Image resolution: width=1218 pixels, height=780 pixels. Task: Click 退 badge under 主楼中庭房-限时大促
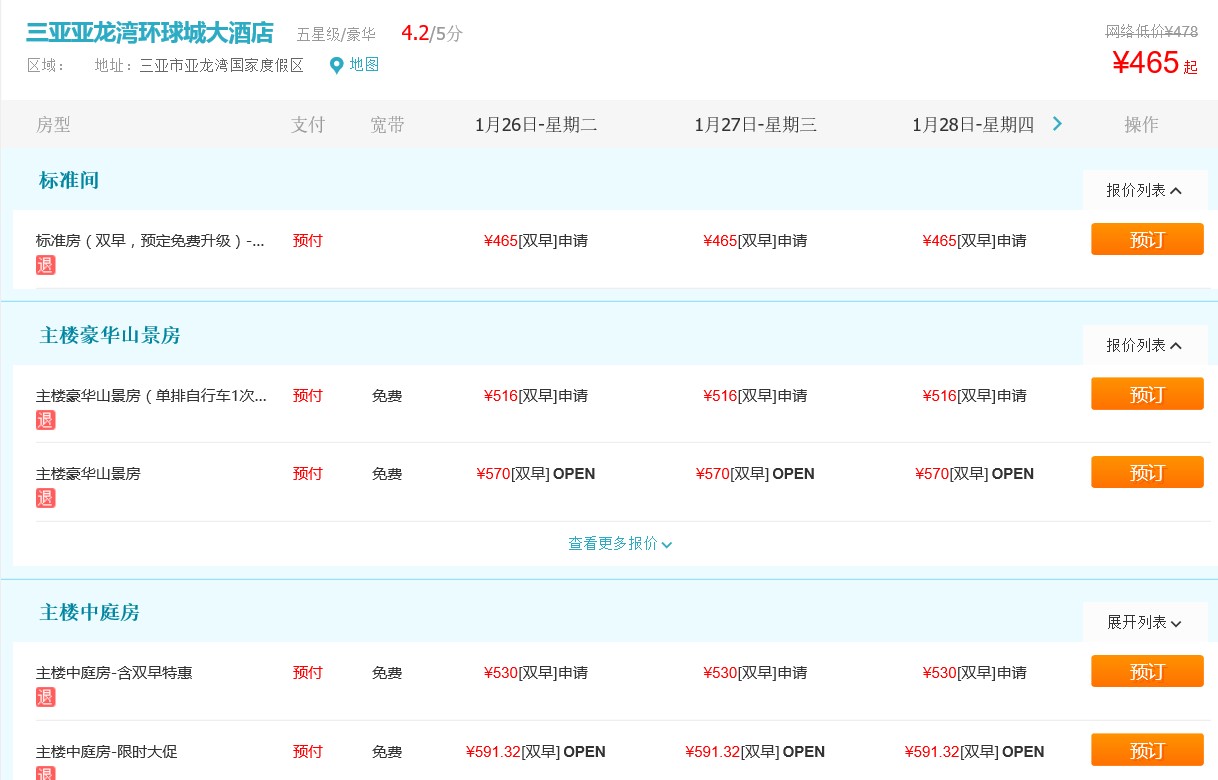point(45,773)
